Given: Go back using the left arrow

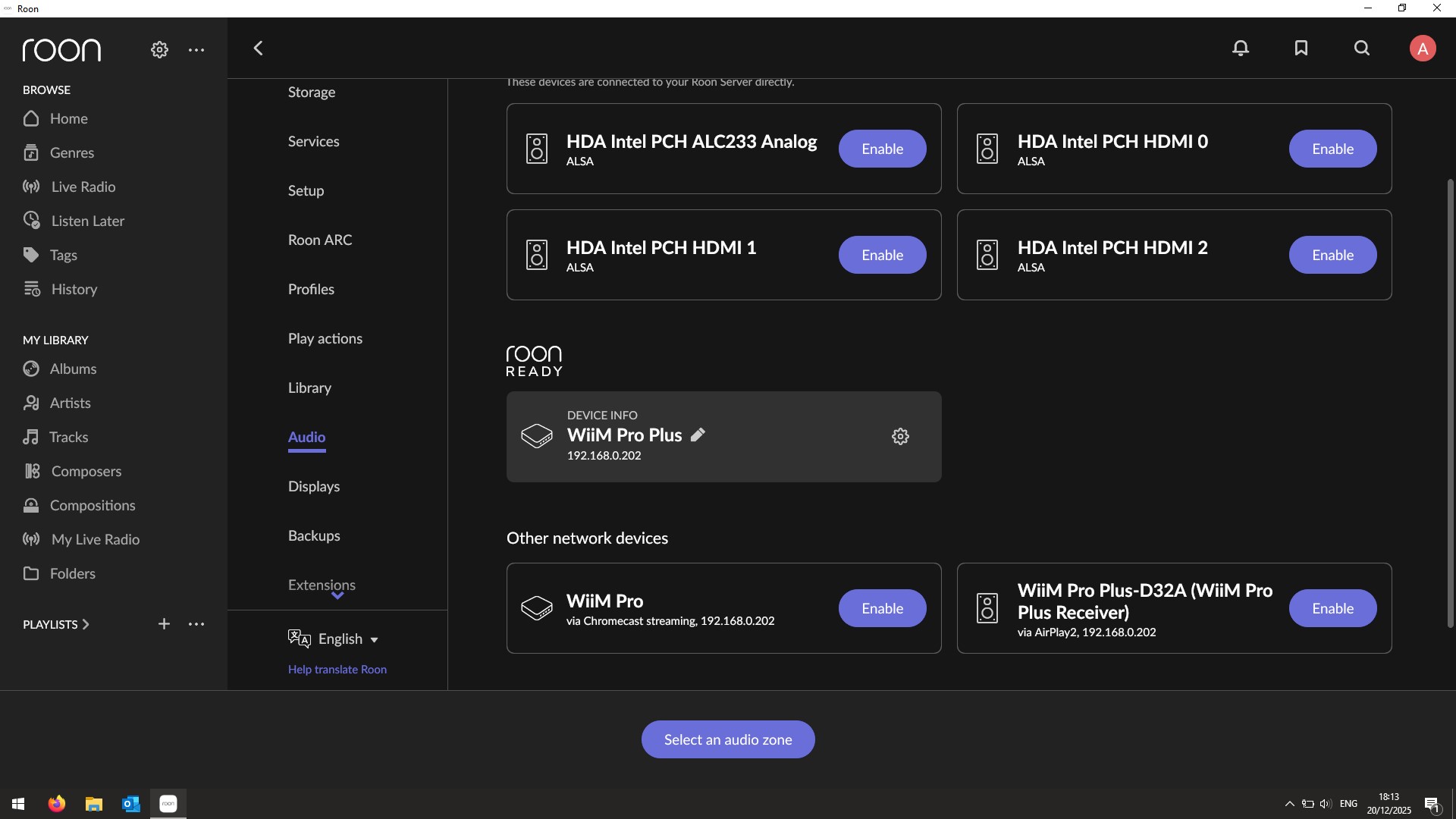Looking at the screenshot, I should click(x=259, y=49).
